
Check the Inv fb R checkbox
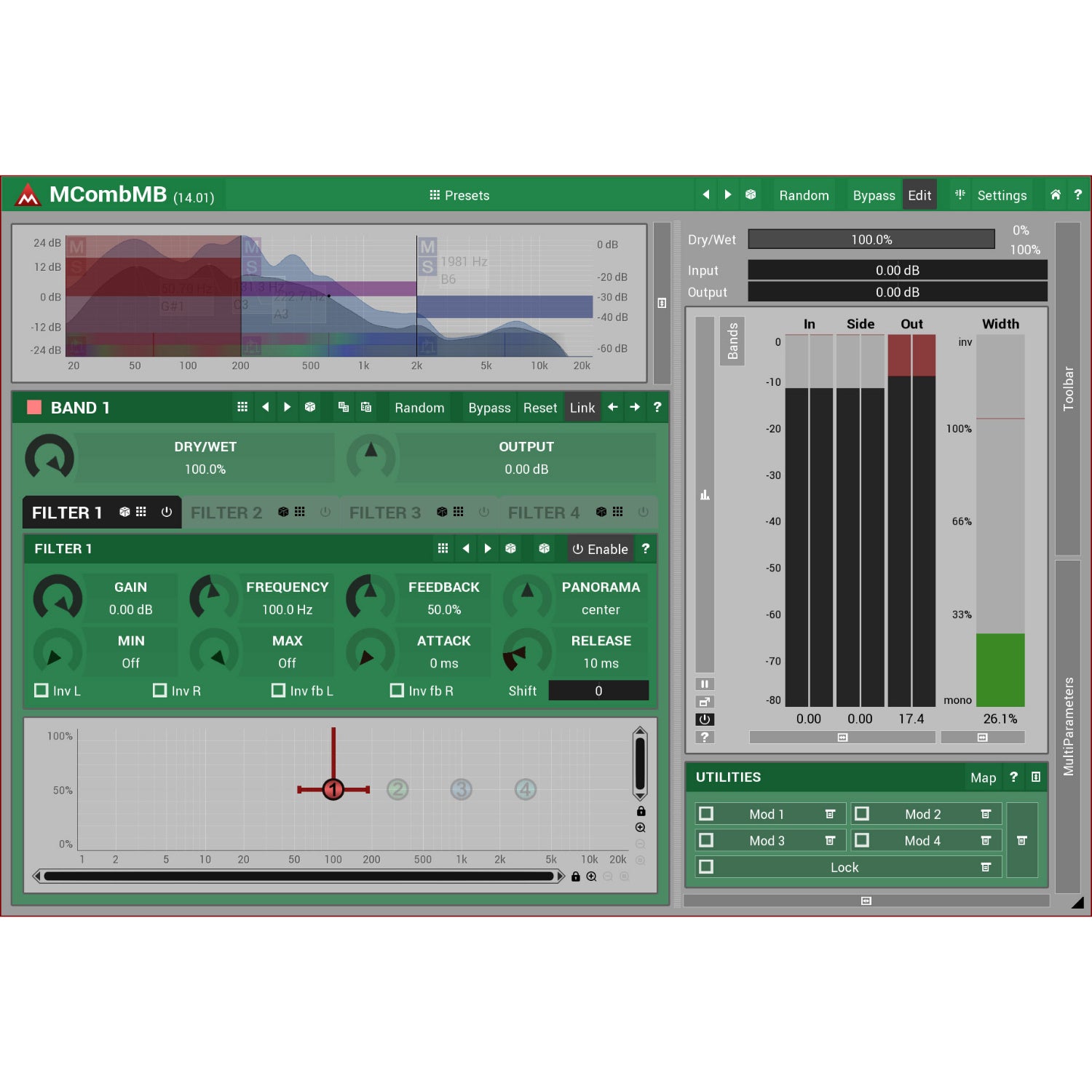point(397,690)
